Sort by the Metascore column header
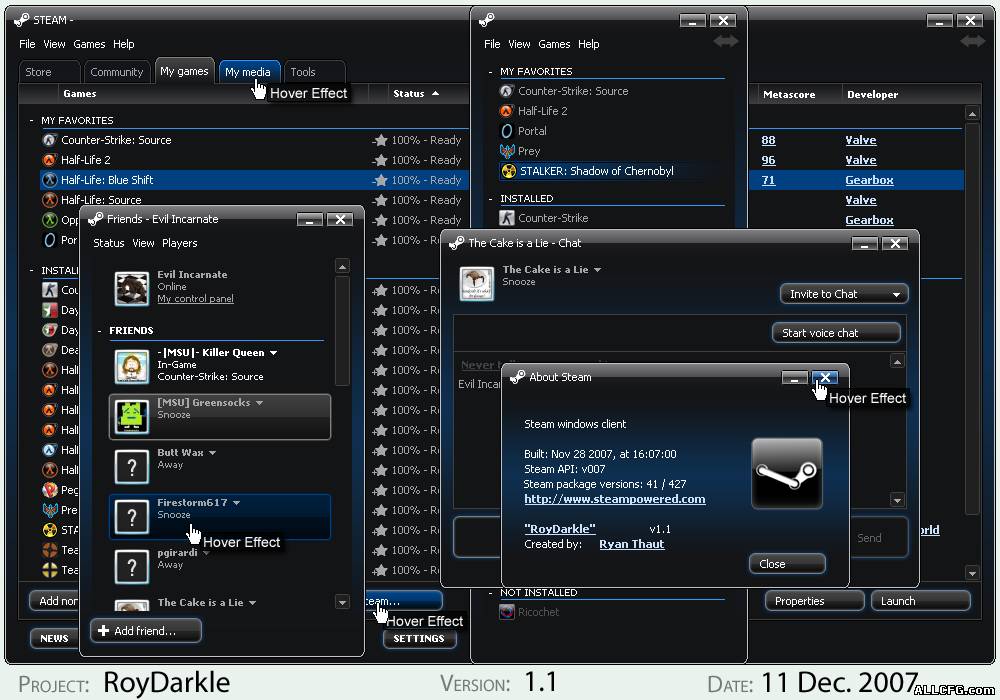This screenshot has height=700, width=1000. (789, 94)
